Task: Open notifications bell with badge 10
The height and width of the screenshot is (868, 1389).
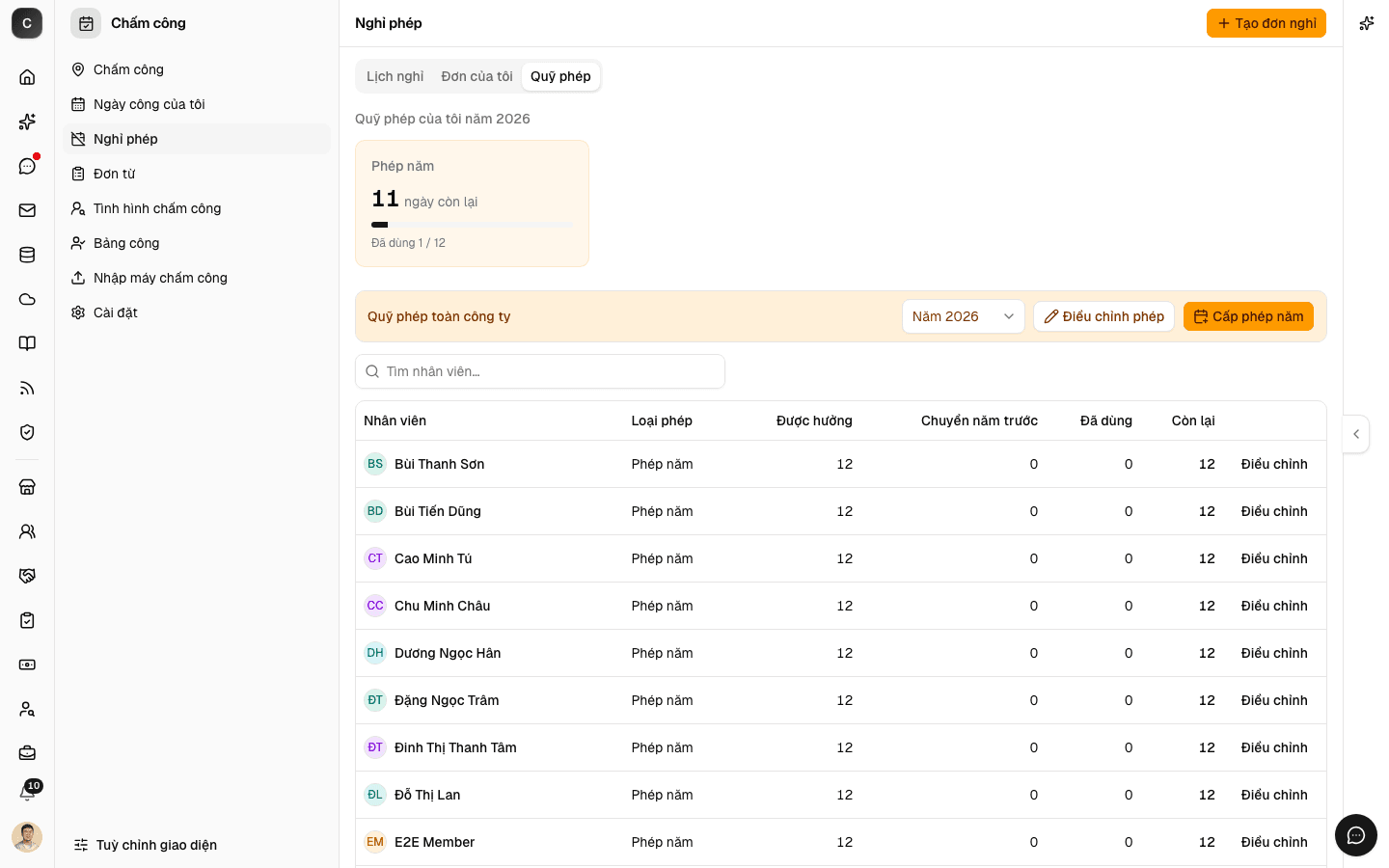Action: tap(27, 792)
